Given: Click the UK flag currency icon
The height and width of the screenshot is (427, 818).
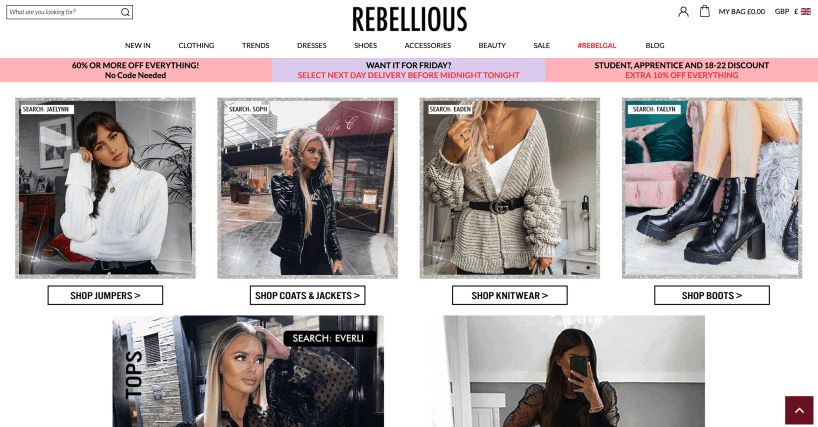Looking at the screenshot, I should pyautogui.click(x=805, y=11).
